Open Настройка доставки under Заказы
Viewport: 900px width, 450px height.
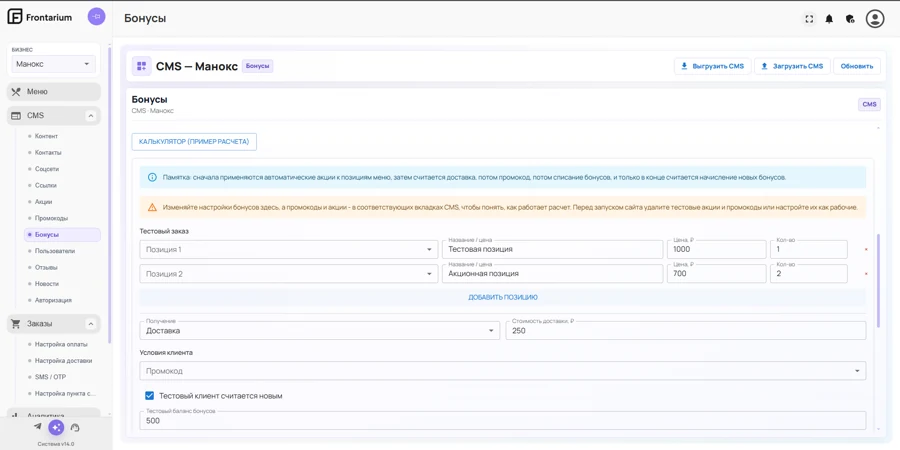[63, 361]
